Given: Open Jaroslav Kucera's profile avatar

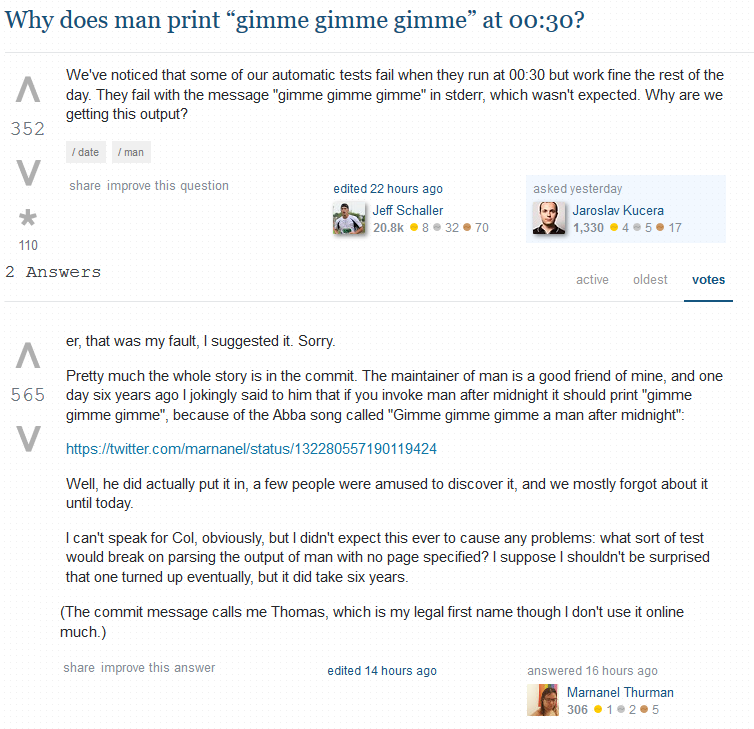Looking at the screenshot, I should pyautogui.click(x=549, y=219).
